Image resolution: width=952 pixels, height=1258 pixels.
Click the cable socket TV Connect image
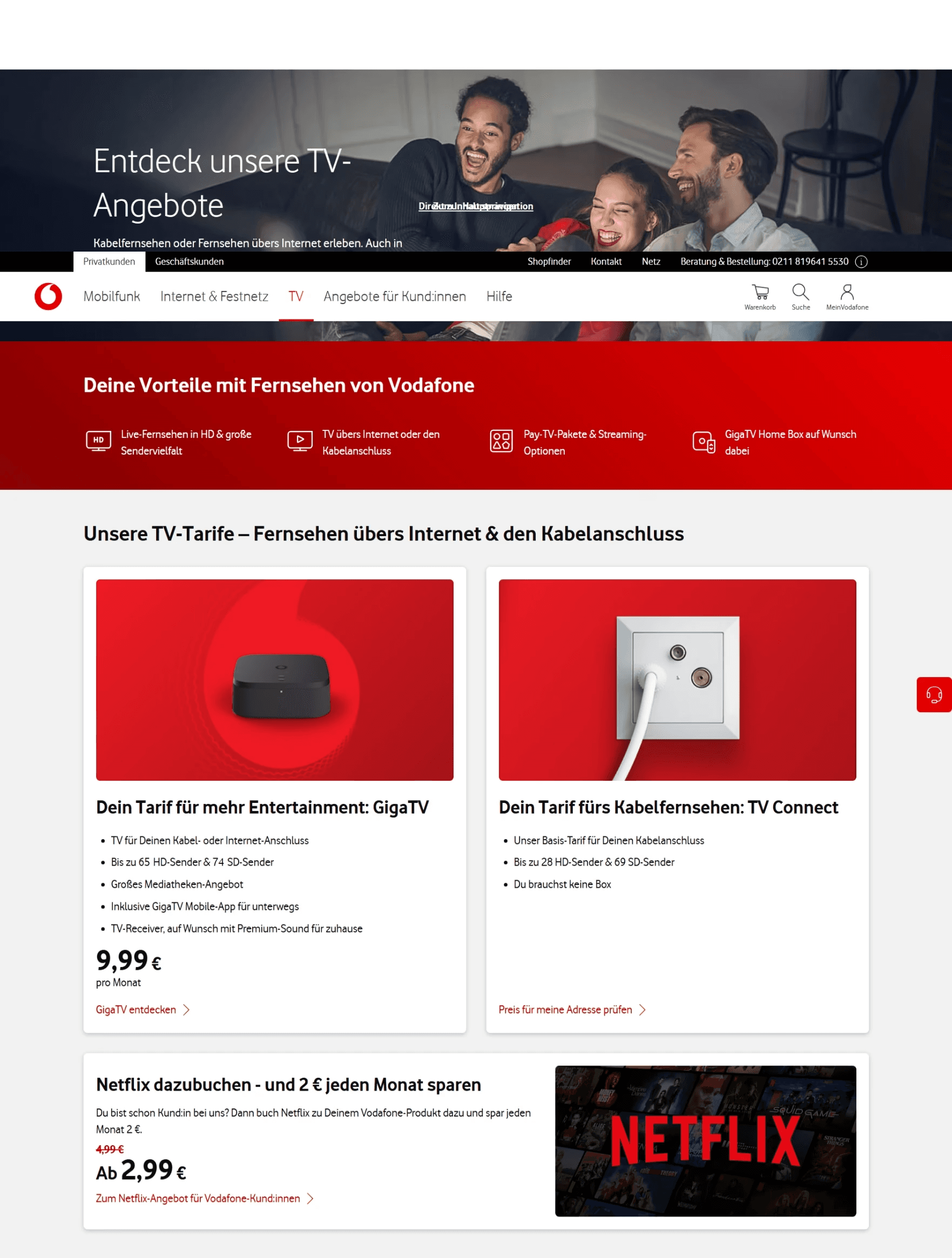click(677, 680)
